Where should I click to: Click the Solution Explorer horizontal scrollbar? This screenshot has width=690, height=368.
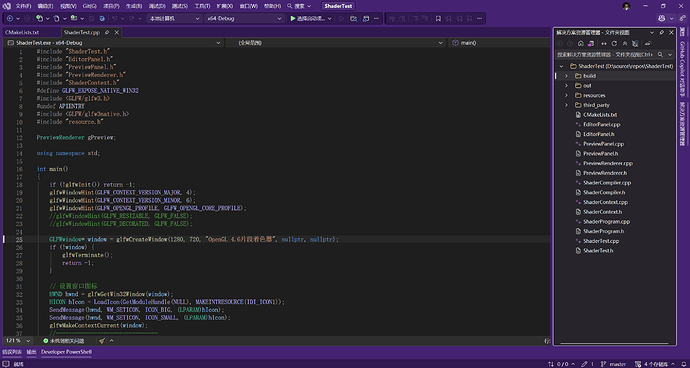pos(614,342)
